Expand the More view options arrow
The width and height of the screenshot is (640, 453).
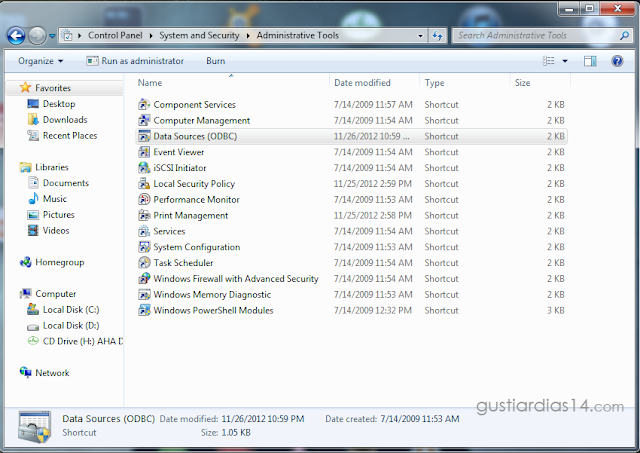pyautogui.click(x=565, y=61)
